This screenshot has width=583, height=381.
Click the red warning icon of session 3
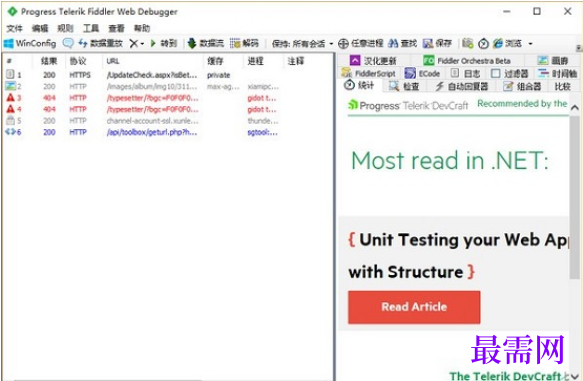pyautogui.click(x=10, y=97)
